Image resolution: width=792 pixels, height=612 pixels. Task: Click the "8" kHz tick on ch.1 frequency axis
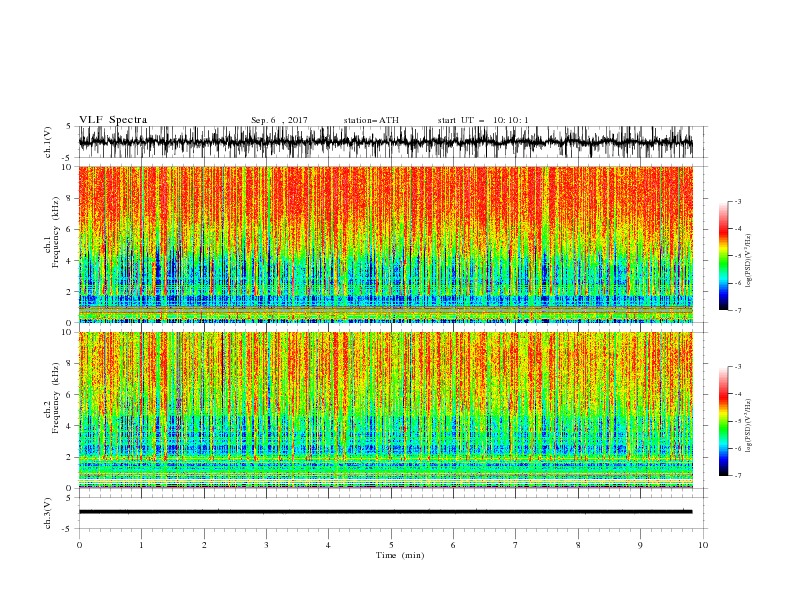pyautogui.click(x=70, y=198)
